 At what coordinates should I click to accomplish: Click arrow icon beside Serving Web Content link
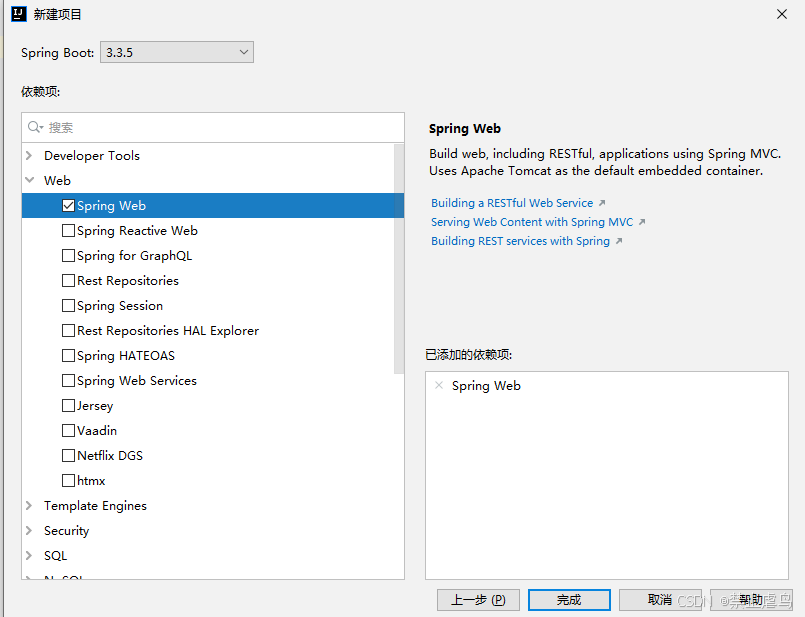[x=642, y=222]
